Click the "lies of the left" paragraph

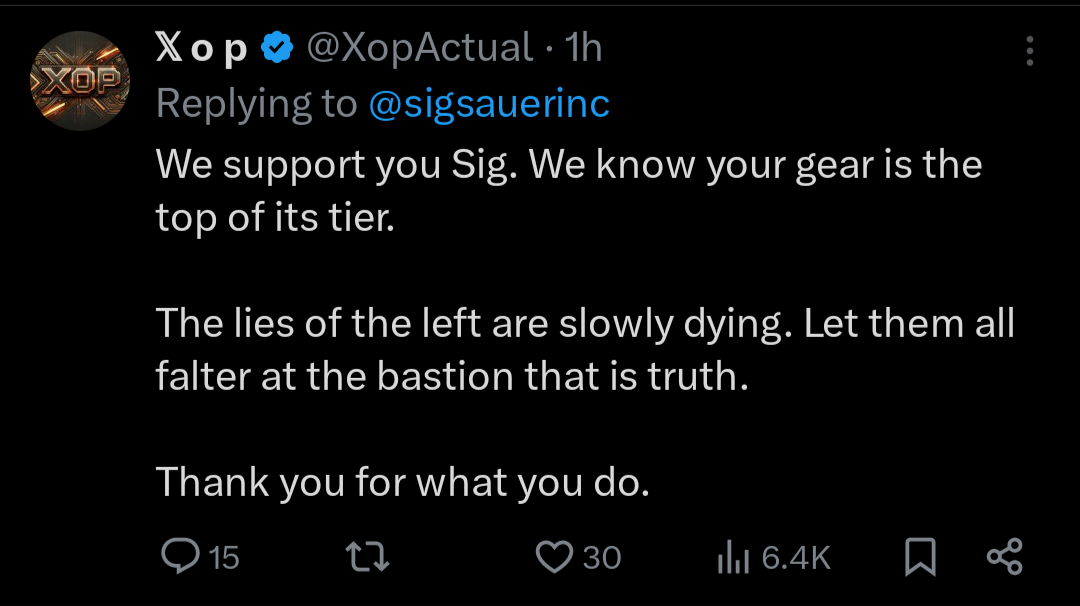[x=584, y=349]
